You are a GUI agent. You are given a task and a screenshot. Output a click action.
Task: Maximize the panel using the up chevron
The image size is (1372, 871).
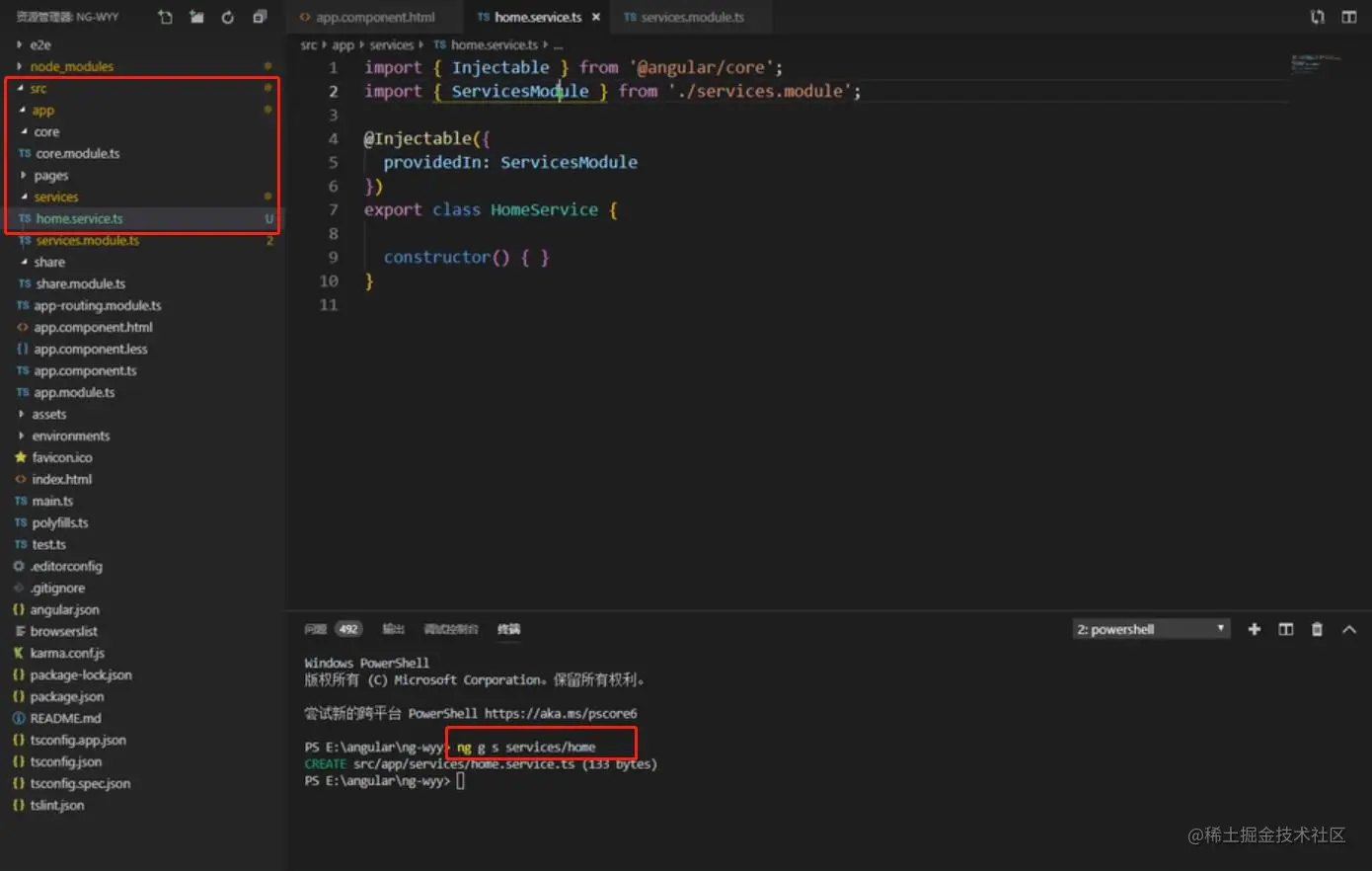[1348, 629]
